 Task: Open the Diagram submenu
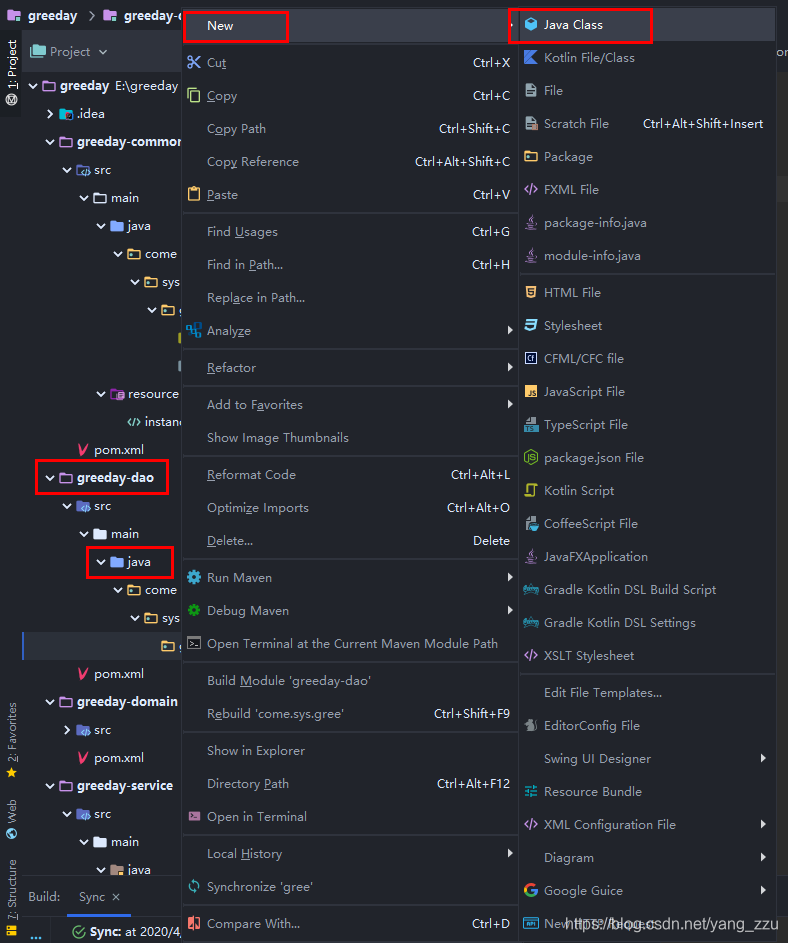[x=647, y=858]
